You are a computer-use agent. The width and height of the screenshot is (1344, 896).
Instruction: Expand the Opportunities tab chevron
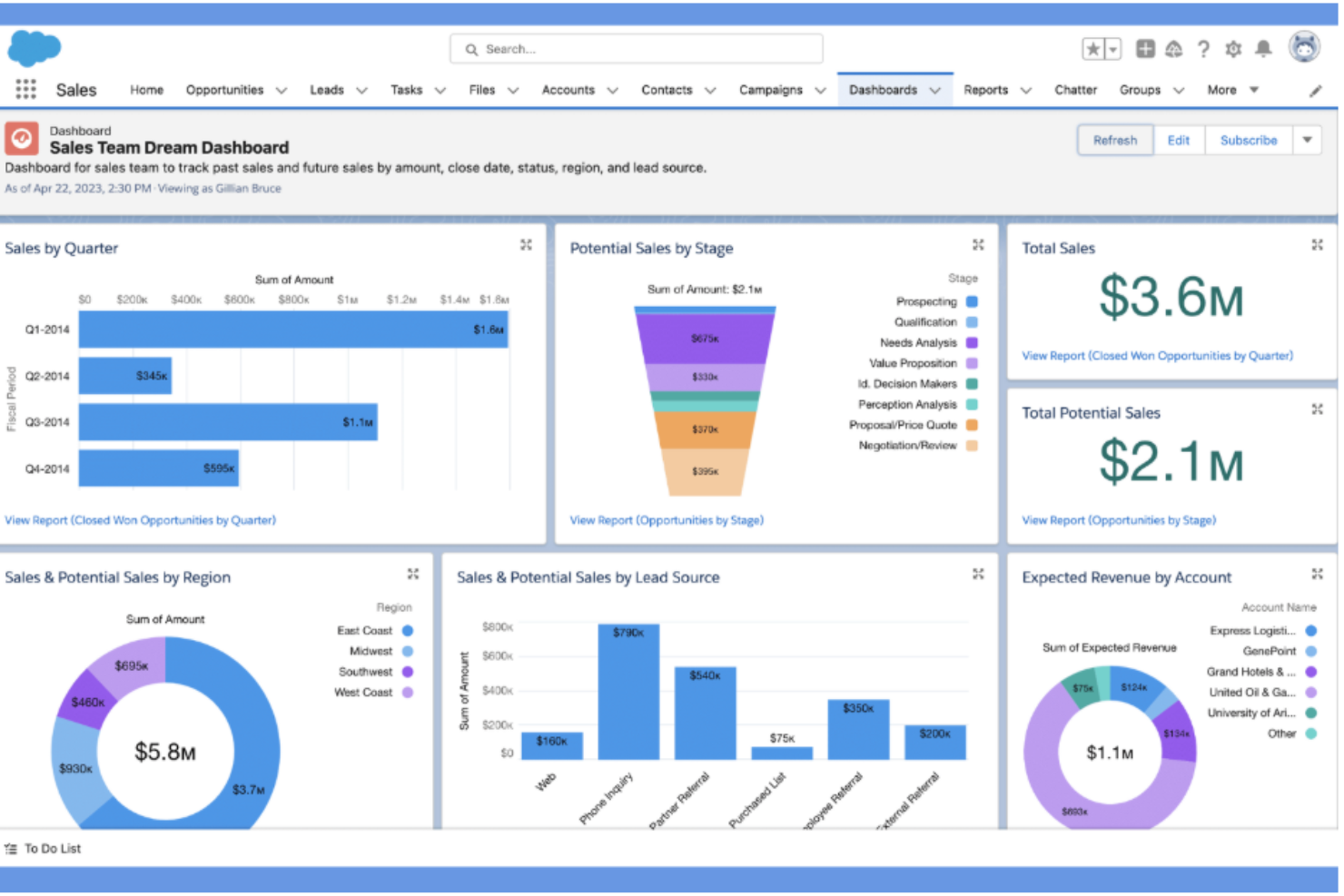(x=282, y=90)
